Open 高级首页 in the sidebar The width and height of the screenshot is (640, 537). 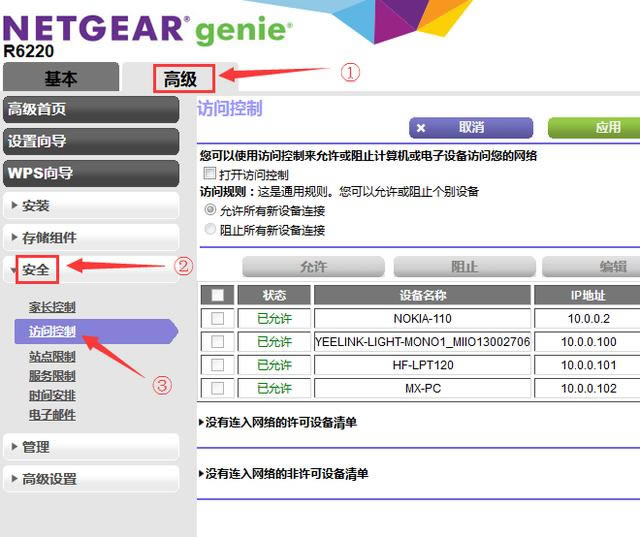pyautogui.click(x=90, y=109)
